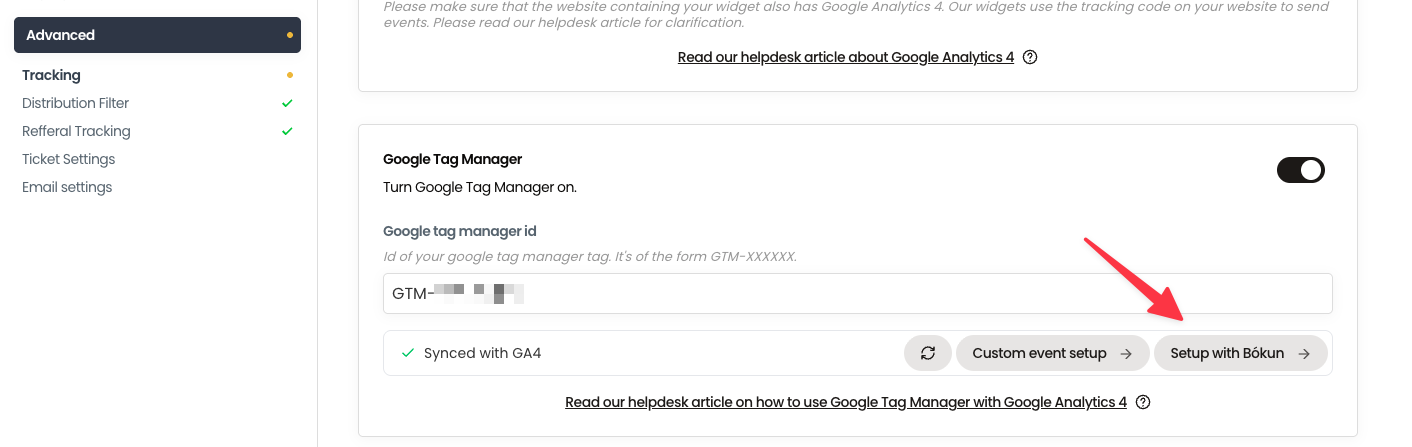Toggle Google Tag Manager switch off
This screenshot has width=1412, height=447.
coord(1301,170)
